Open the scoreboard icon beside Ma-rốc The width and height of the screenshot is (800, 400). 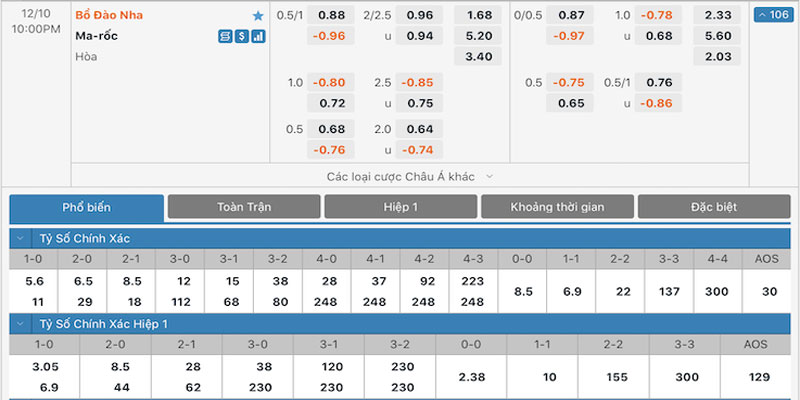point(225,36)
